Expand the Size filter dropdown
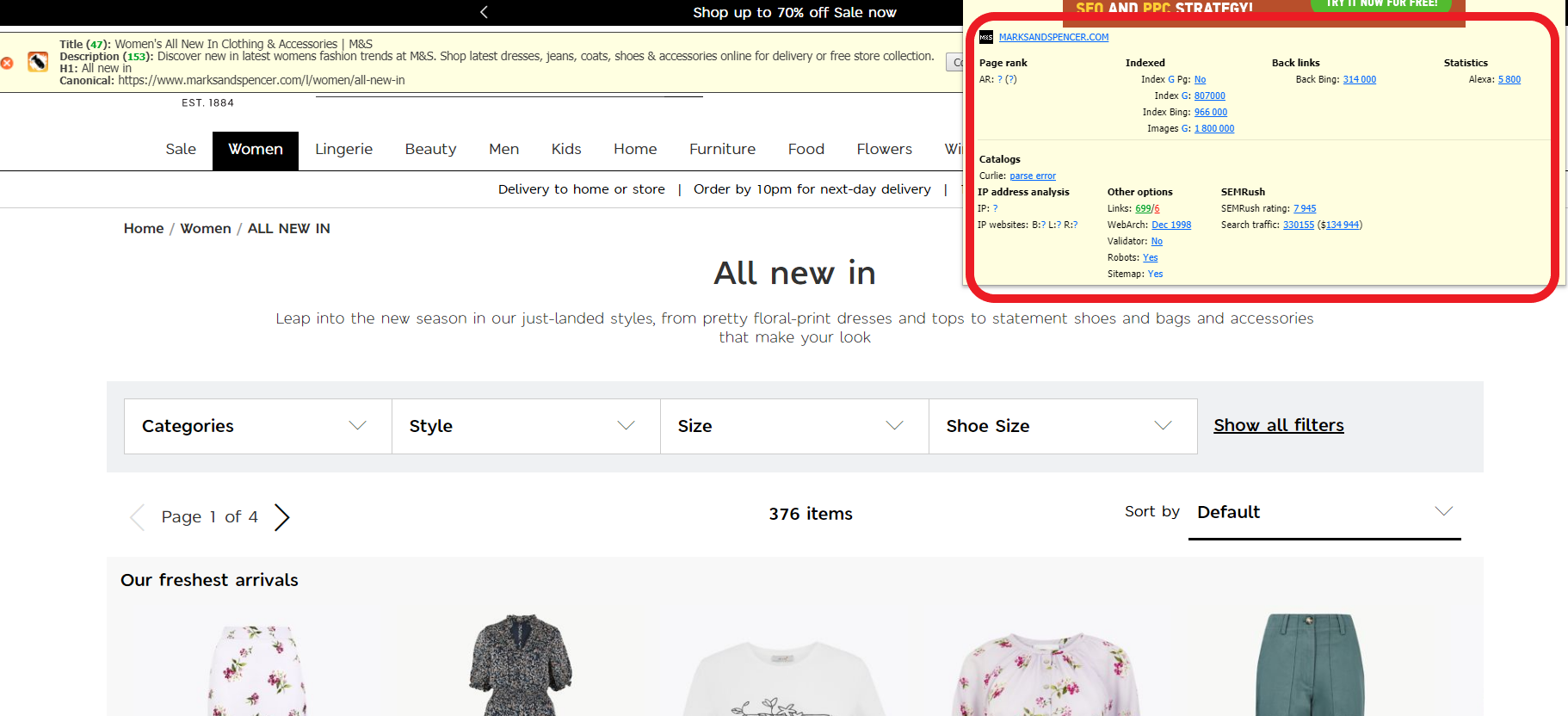The height and width of the screenshot is (716, 1568). point(794,426)
